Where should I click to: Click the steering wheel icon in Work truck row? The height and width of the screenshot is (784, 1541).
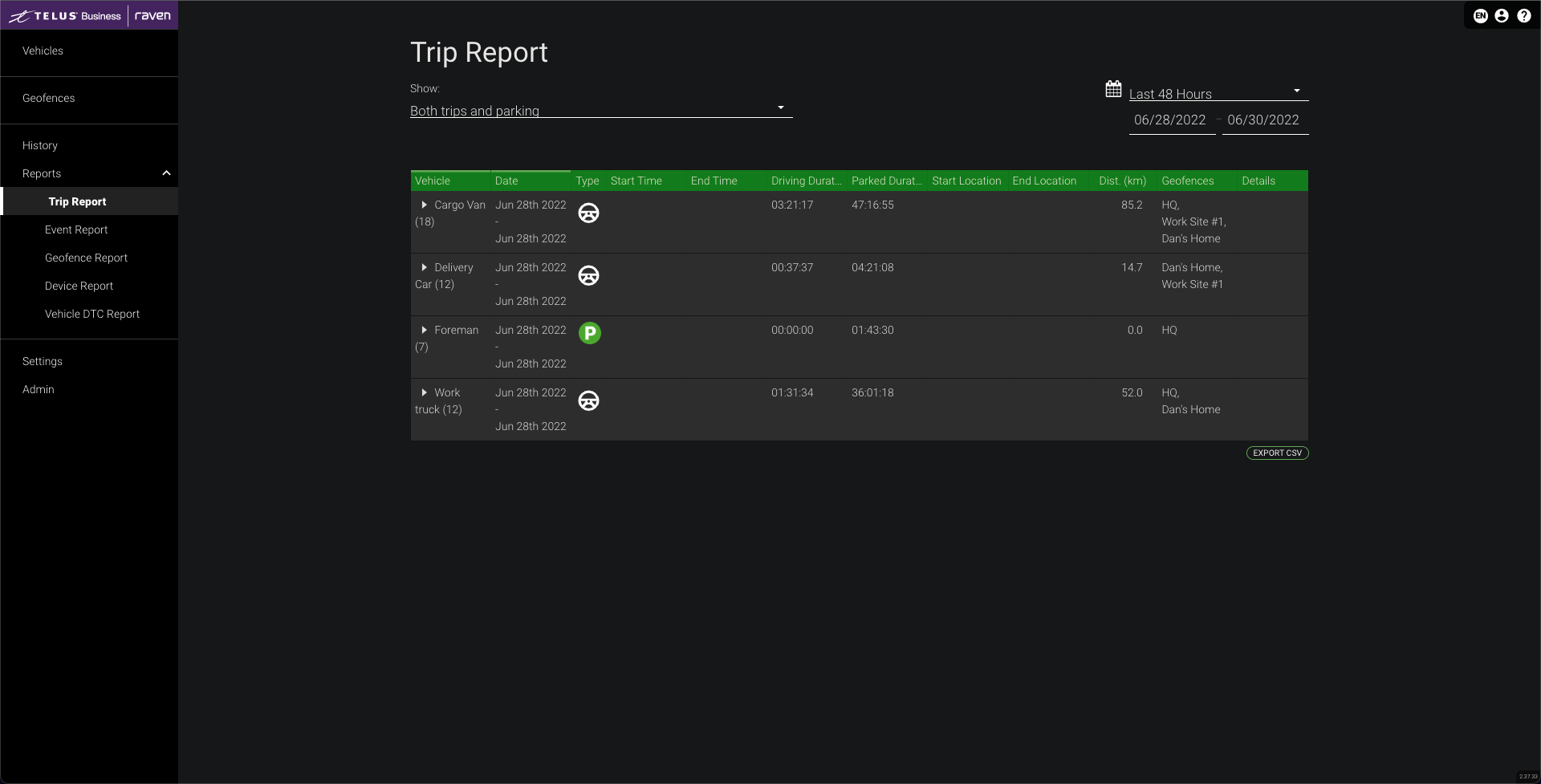pyautogui.click(x=588, y=400)
